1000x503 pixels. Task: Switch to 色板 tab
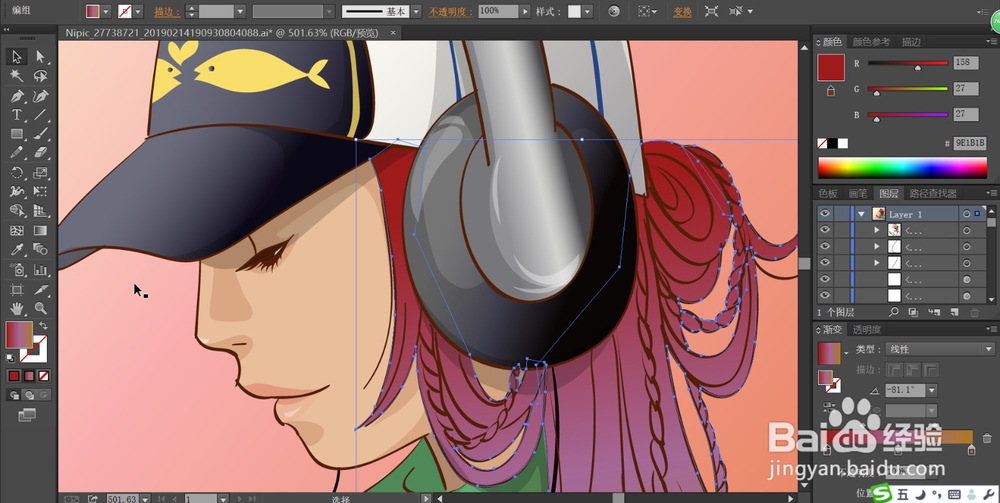(828, 193)
